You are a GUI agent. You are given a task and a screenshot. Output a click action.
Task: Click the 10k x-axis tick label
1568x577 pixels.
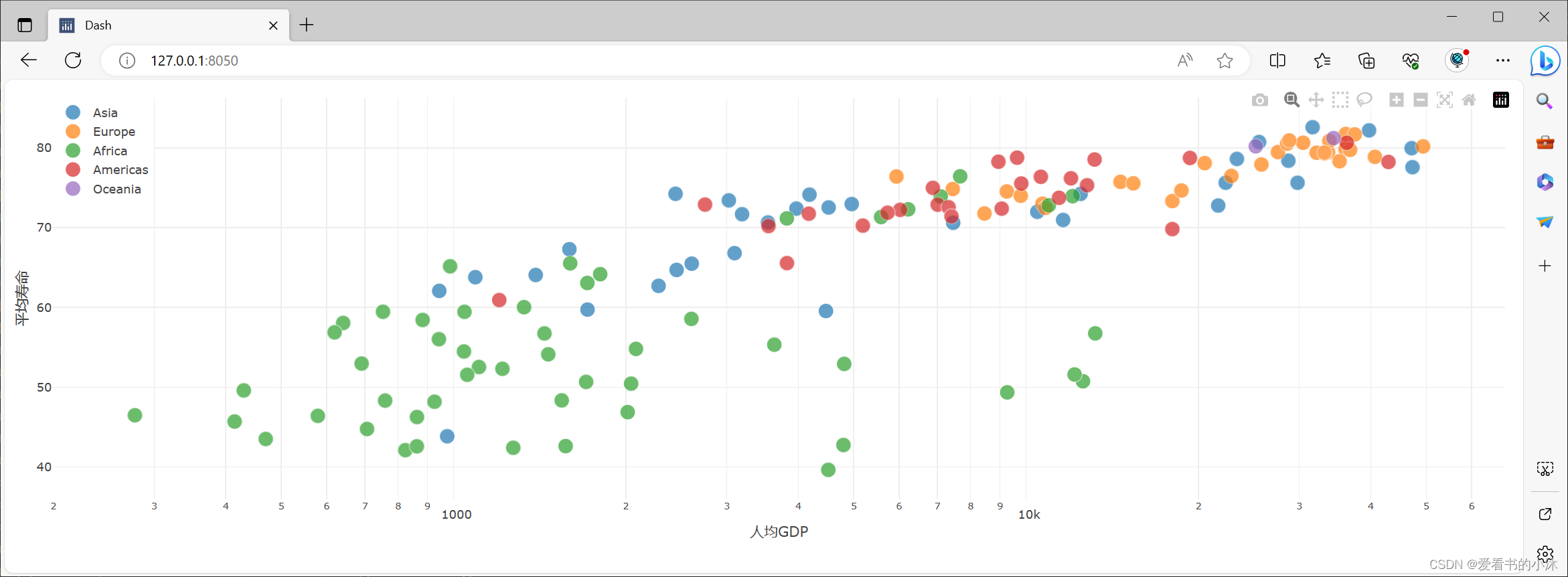1029,515
